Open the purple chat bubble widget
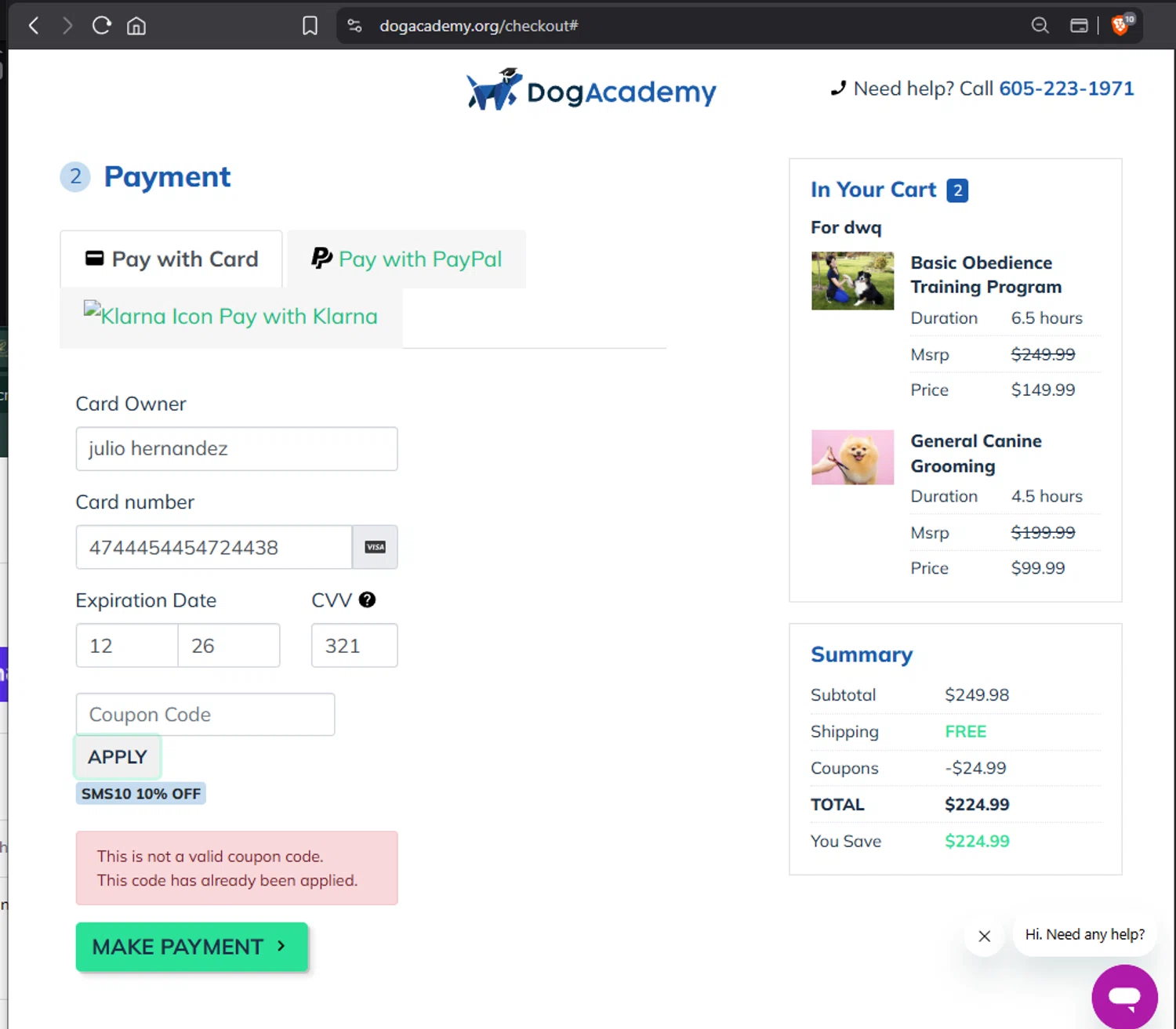 [1124, 996]
